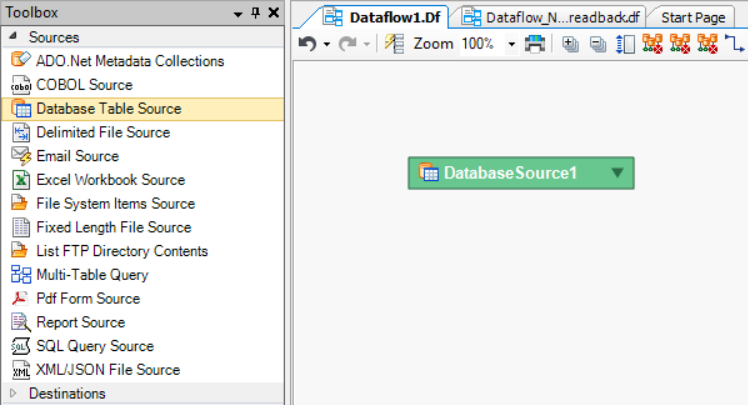Viewport: 748px width, 405px height.
Task: Click the print icon in the toolbar
Action: 536,44
